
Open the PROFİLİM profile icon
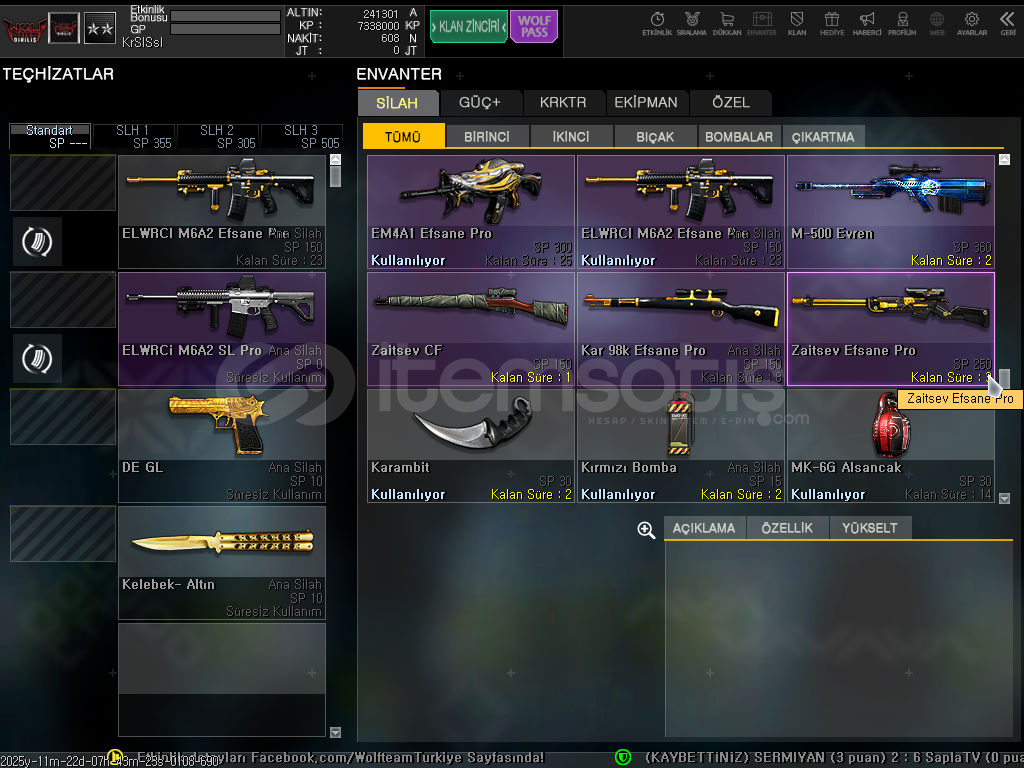tap(902, 24)
